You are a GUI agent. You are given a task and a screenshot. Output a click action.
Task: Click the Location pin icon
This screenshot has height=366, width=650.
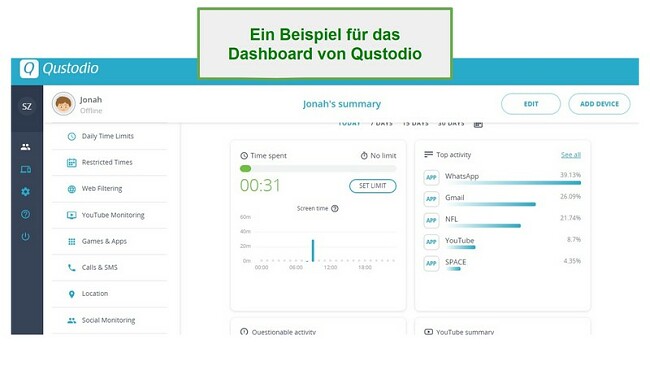pyautogui.click(x=72, y=294)
